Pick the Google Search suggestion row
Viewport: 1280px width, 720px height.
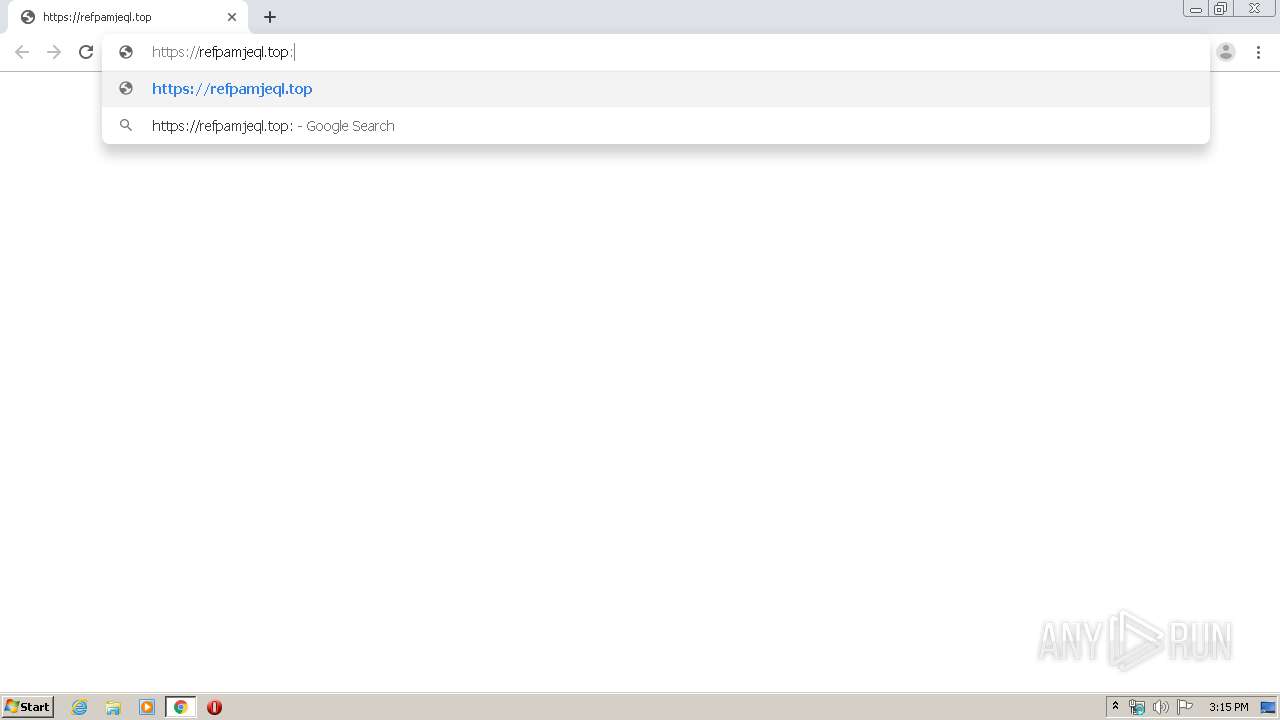point(656,126)
